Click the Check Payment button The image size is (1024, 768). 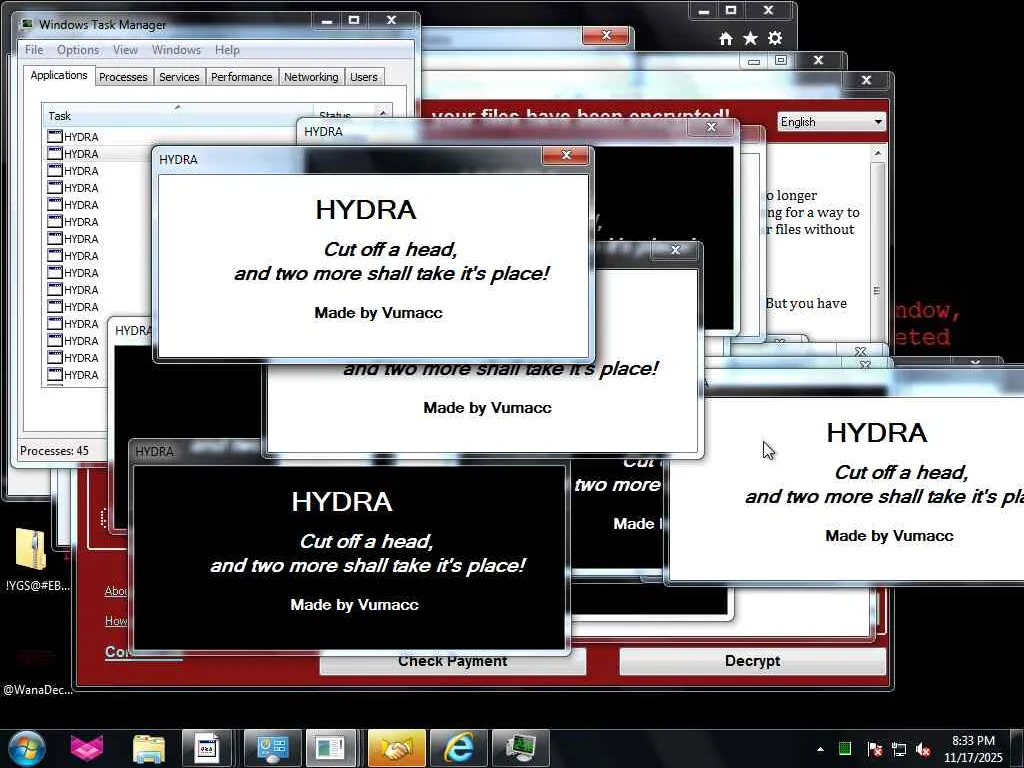(453, 661)
